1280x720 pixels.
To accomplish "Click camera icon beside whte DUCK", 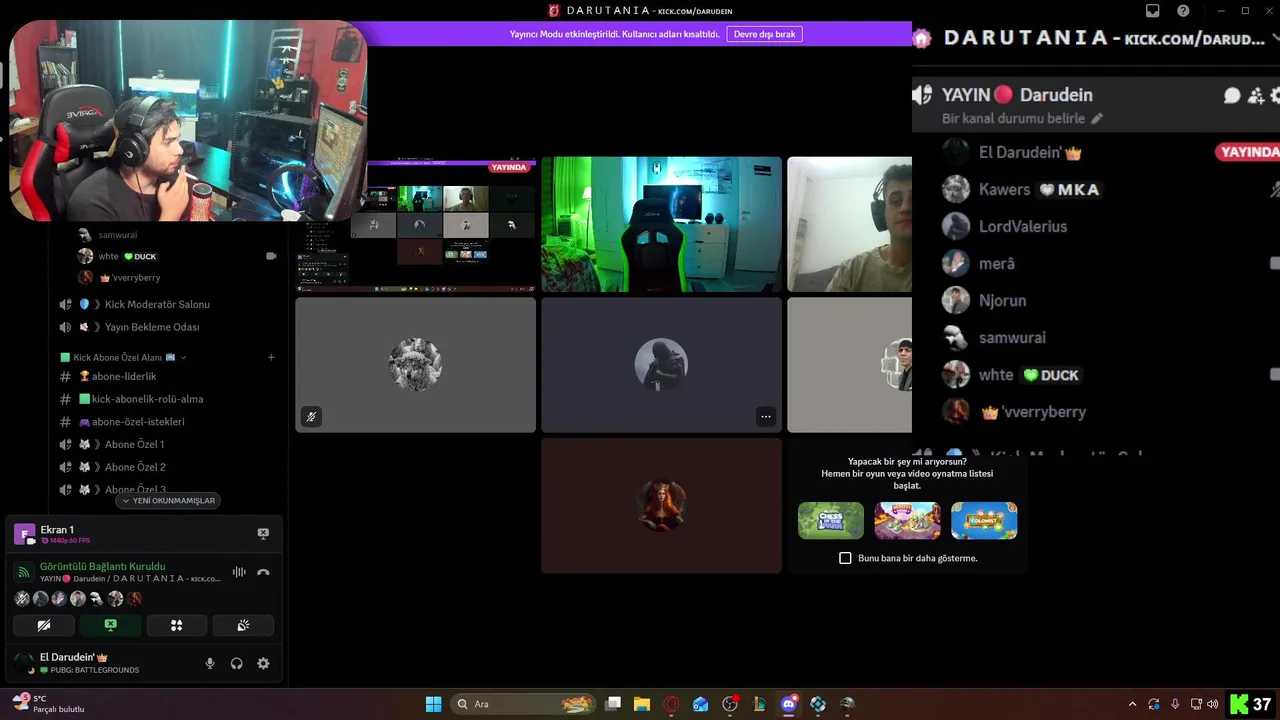I will click(271, 256).
